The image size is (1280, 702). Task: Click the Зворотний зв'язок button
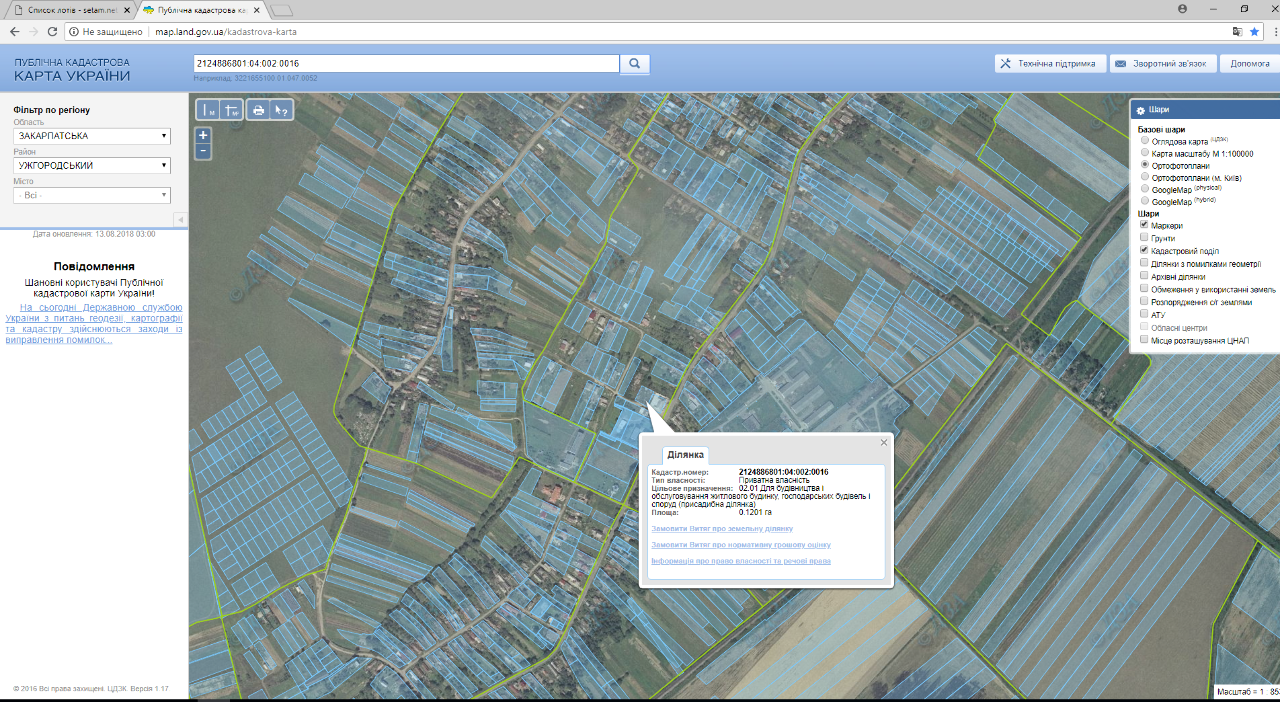coord(1163,63)
